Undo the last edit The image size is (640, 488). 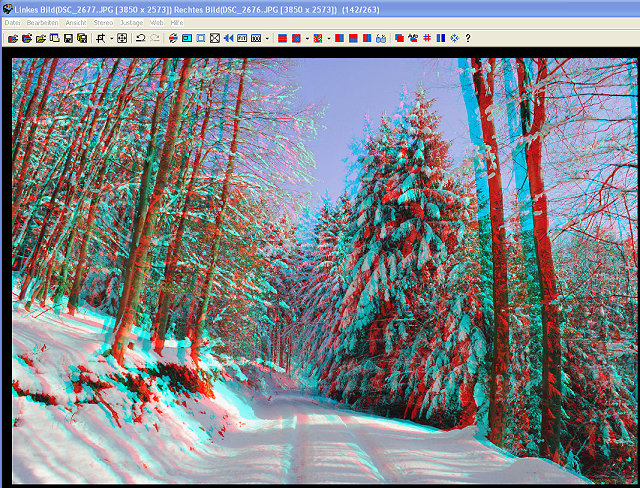tap(140, 38)
